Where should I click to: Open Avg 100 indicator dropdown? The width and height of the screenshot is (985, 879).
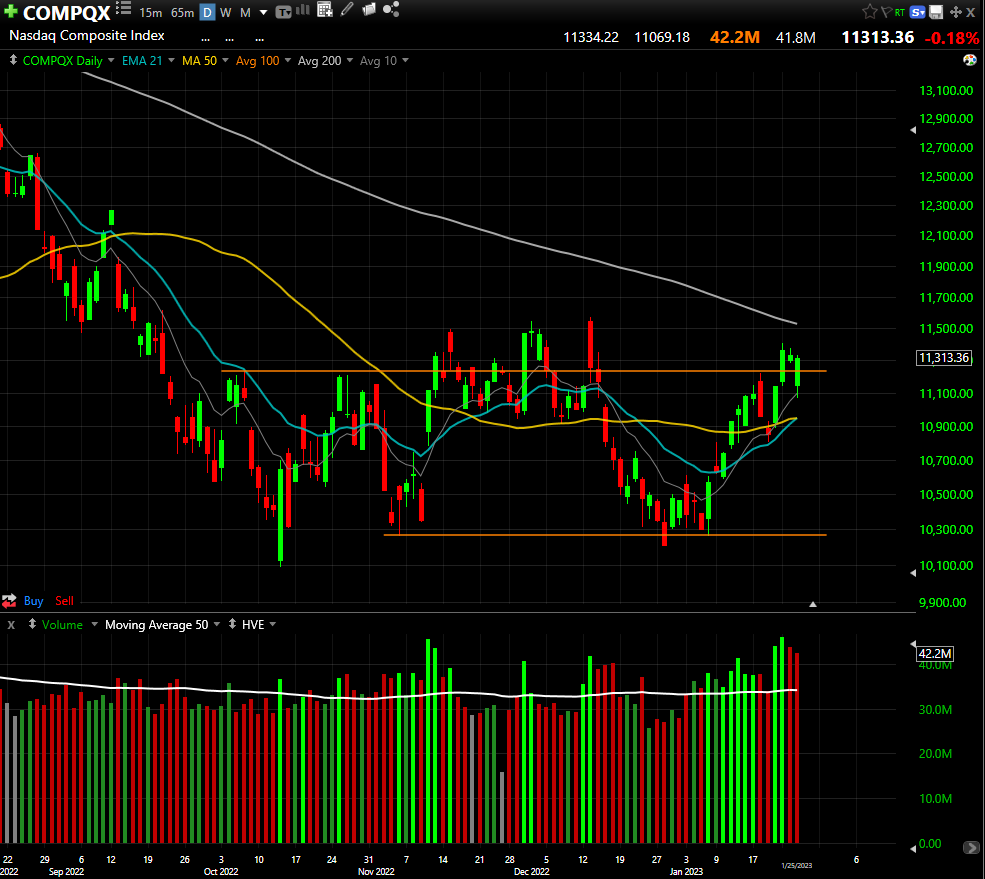coord(288,60)
